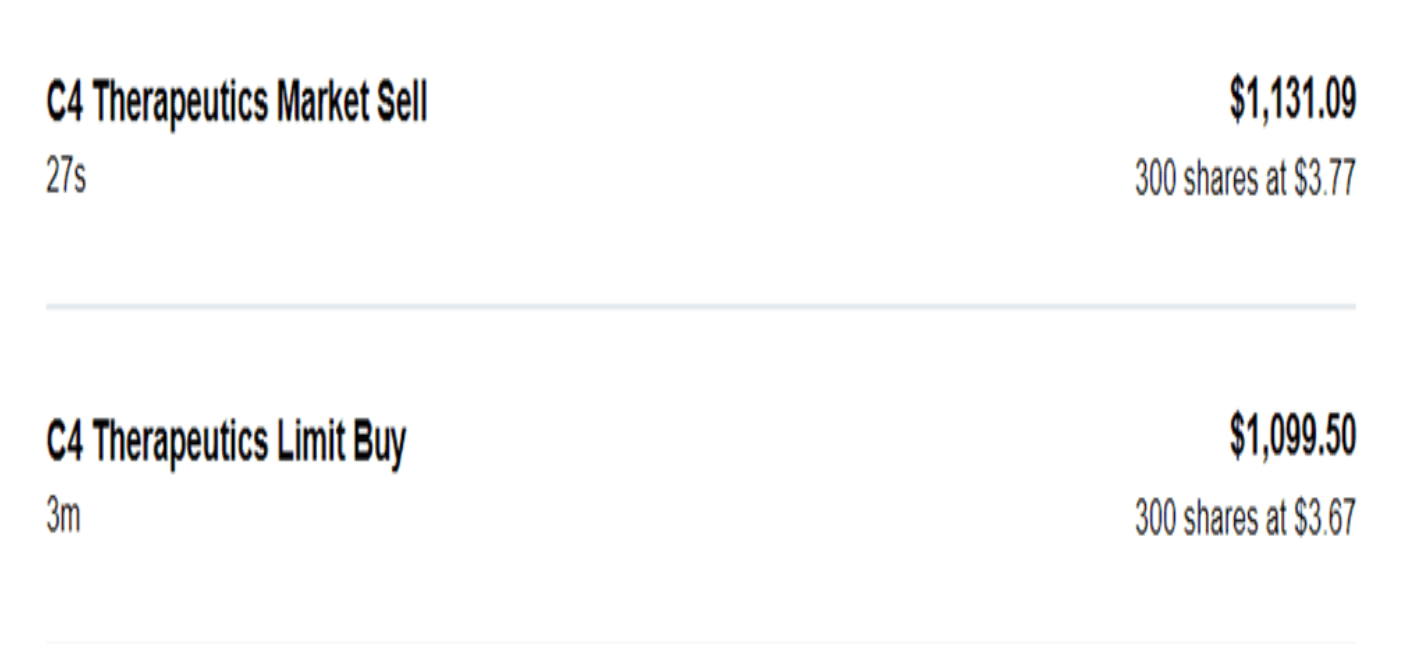Click the "300 shares at $3.67" detail
Screen dimensions: 1416x672
[x=1244, y=518]
